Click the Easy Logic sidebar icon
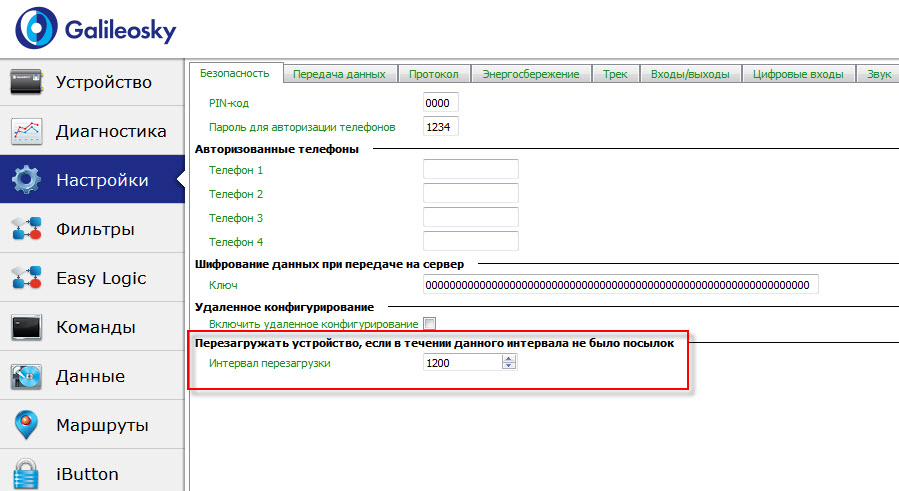The height and width of the screenshot is (491, 899). pos(26,278)
